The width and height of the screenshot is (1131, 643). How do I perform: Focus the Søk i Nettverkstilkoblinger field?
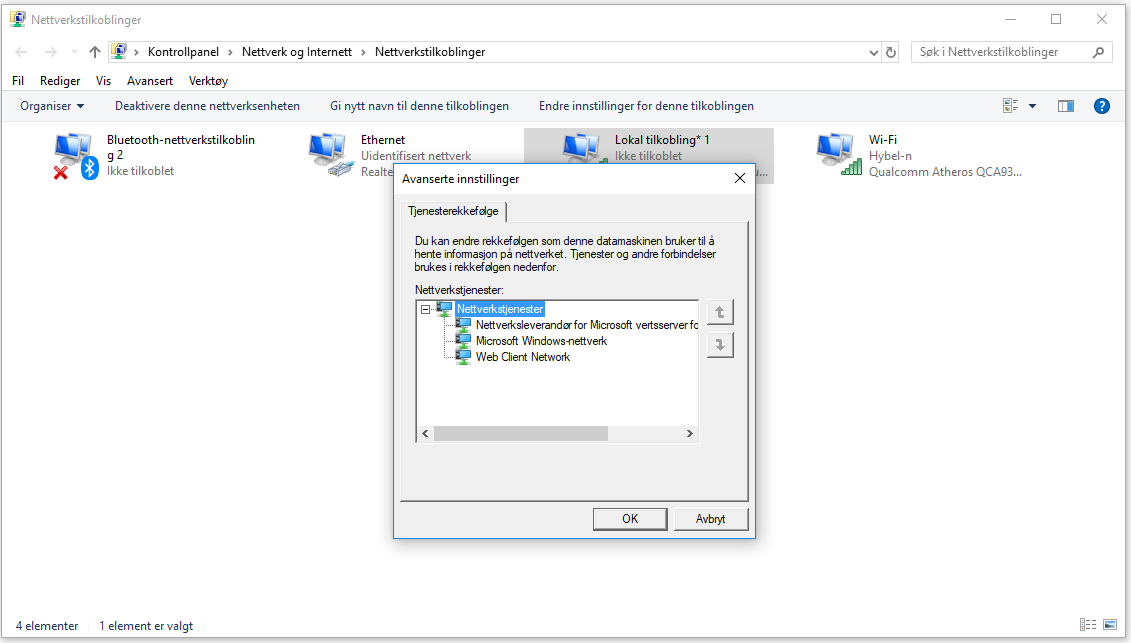(1003, 52)
